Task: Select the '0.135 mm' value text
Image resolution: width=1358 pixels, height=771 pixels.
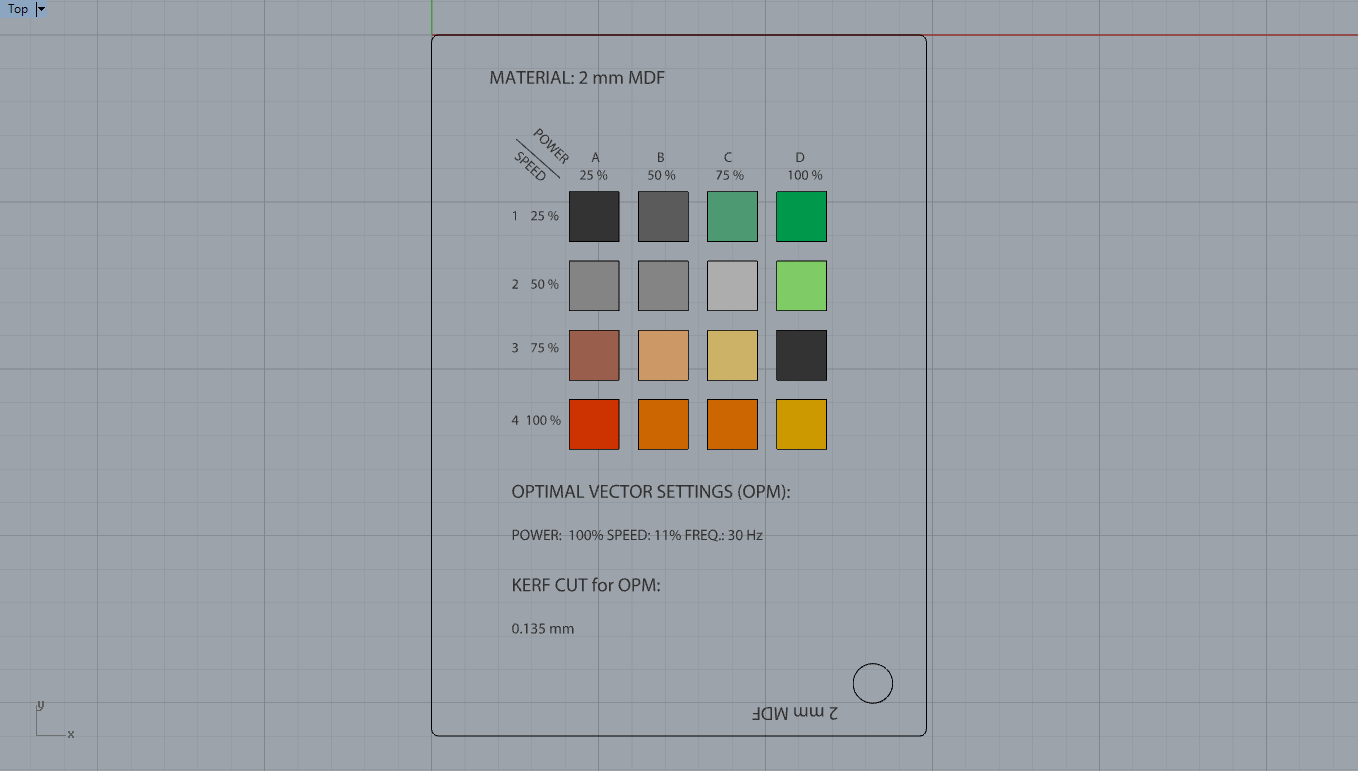Action: coord(543,629)
